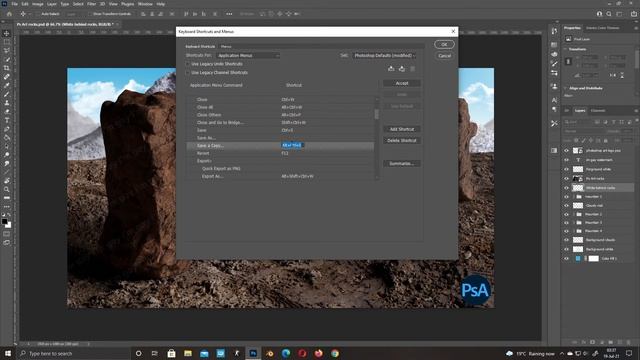Open the Filter menu
640x360 pixels.
tap(91, 4)
